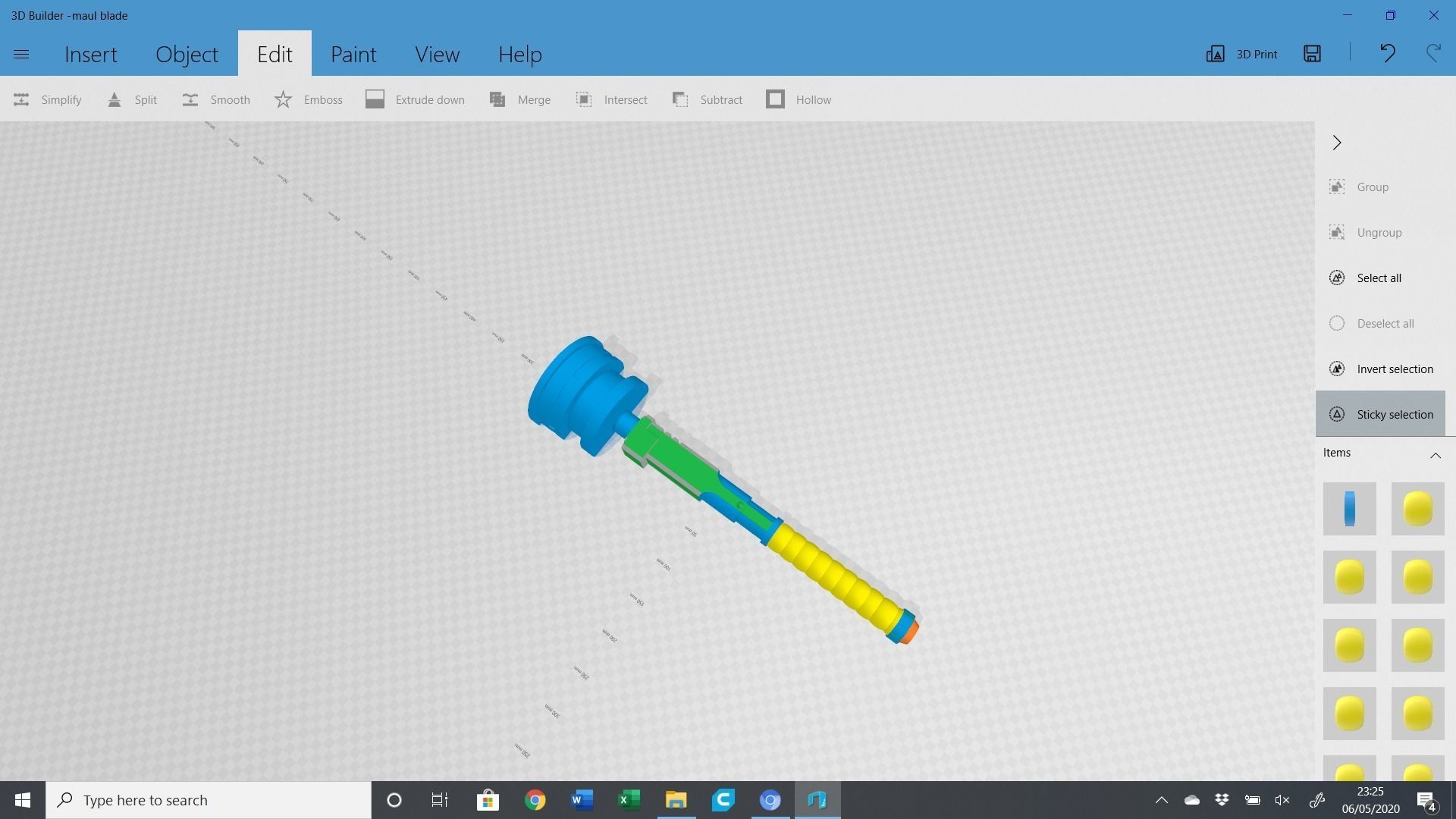Collapse the right side panel arrow
The width and height of the screenshot is (1456, 819).
(1337, 143)
